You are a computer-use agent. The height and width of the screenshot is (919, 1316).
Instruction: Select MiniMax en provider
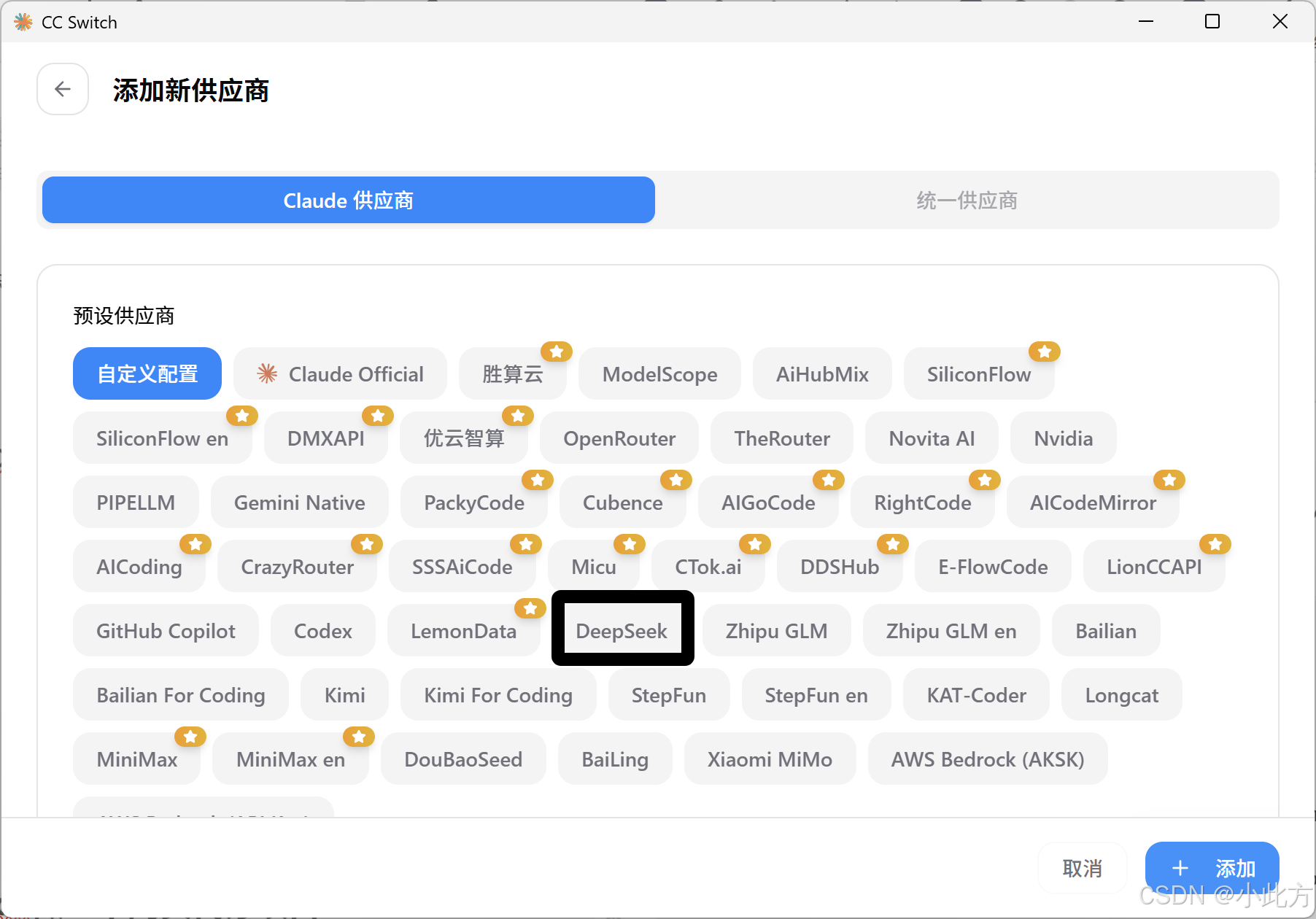pyautogui.click(x=290, y=759)
